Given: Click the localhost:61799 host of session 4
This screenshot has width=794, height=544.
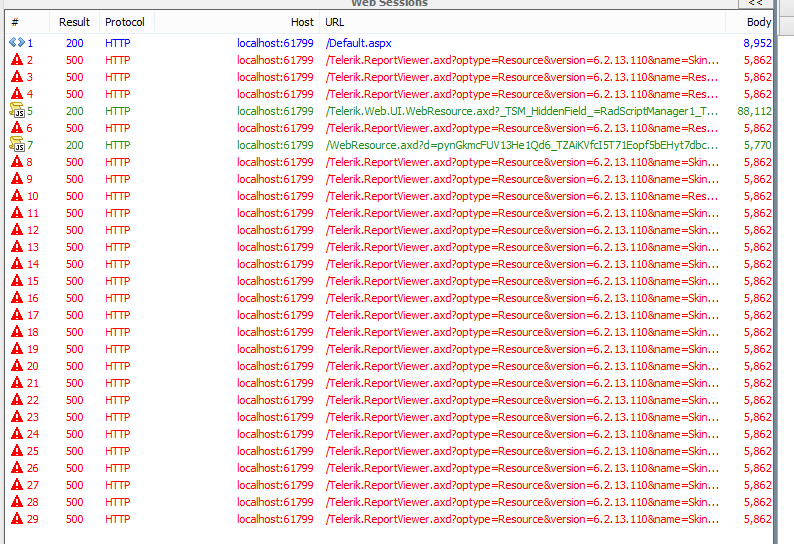Looking at the screenshot, I should [275, 94].
